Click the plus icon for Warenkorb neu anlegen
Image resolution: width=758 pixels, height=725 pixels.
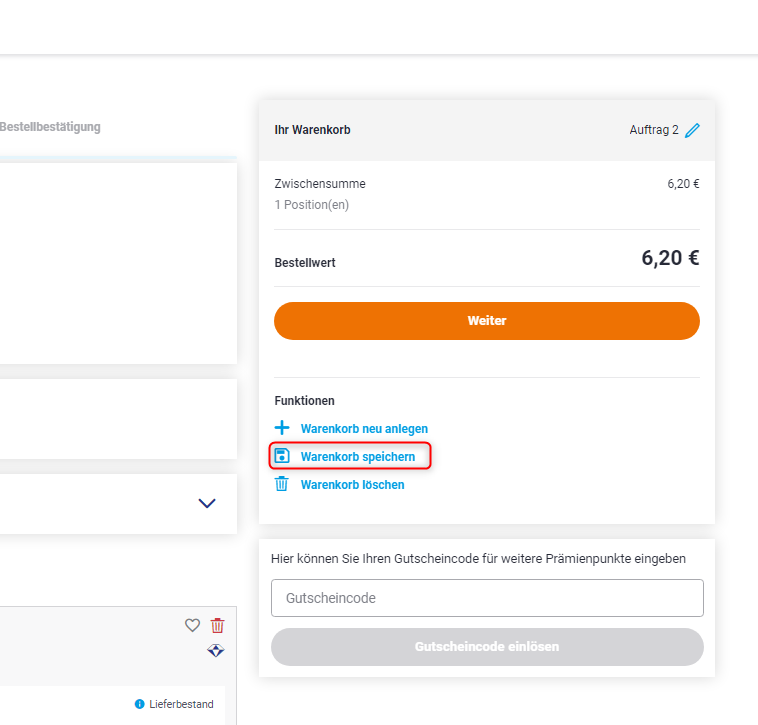[282, 428]
